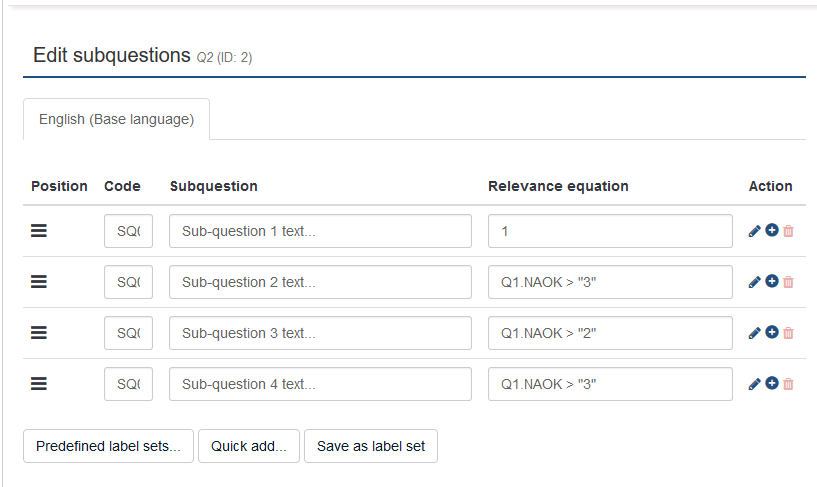Click drag handle of the first subquestion row
Screen dimensions: 817x487
(x=39, y=231)
